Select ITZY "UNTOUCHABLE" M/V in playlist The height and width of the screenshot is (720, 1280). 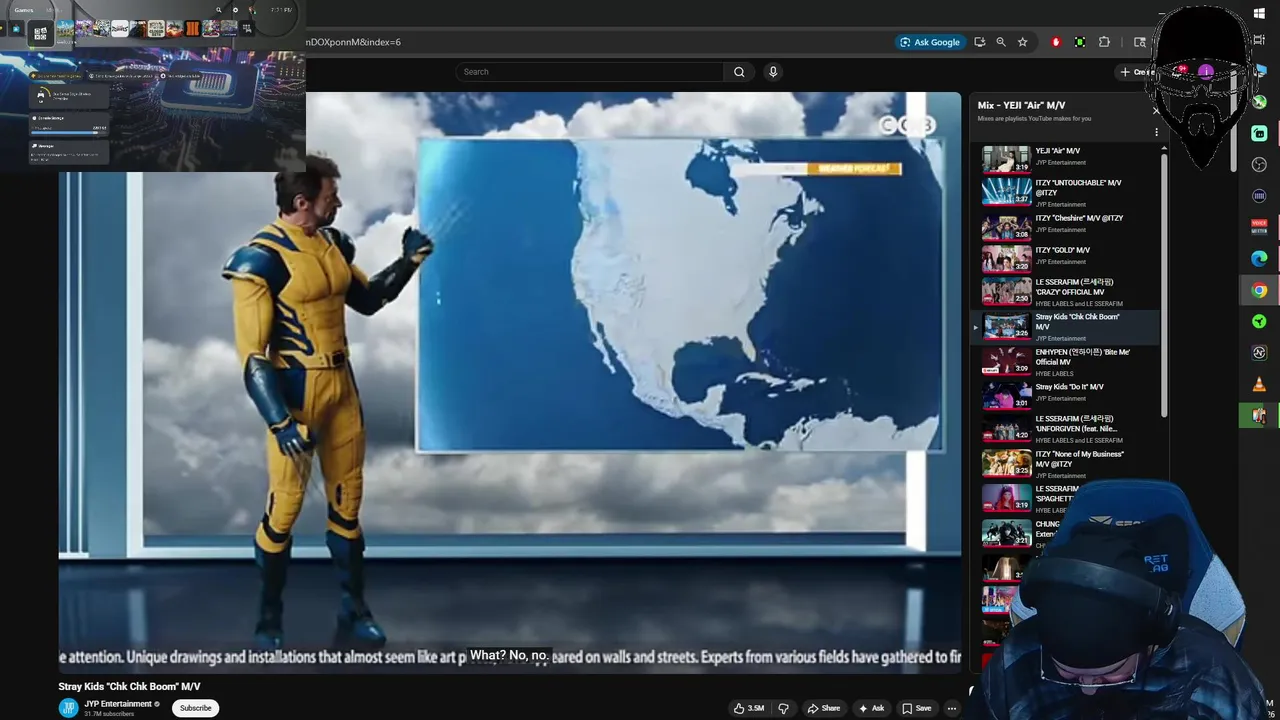(x=1070, y=191)
